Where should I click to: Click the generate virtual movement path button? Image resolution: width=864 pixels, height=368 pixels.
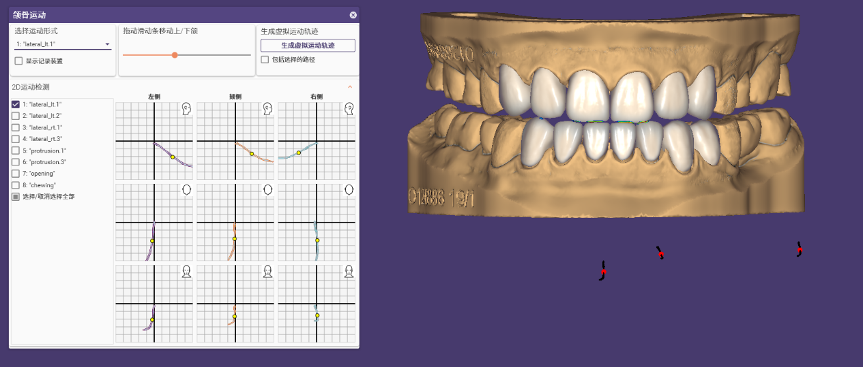click(x=308, y=46)
